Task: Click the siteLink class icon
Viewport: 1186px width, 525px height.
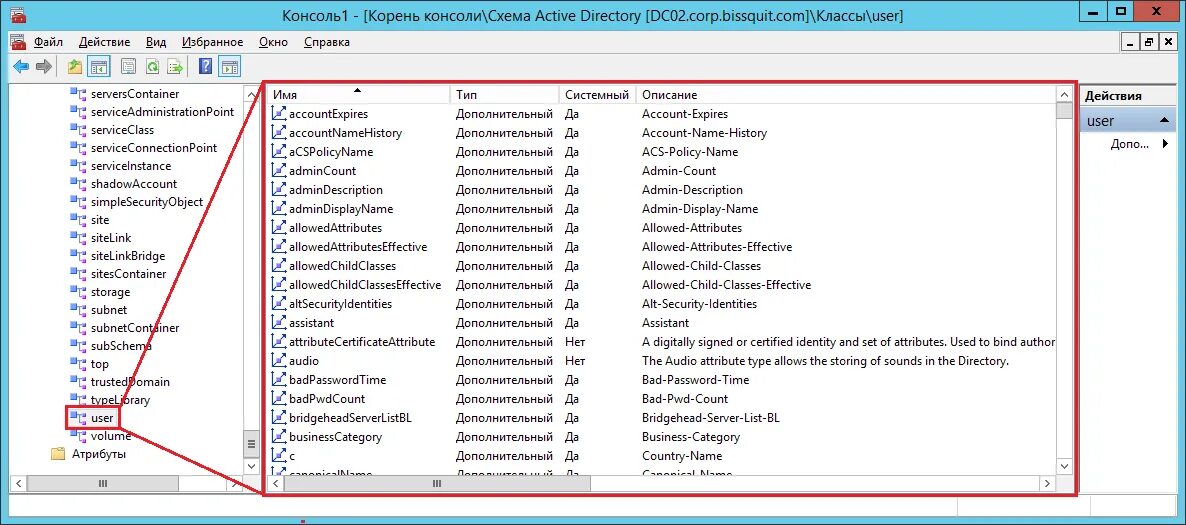Action: click(x=79, y=238)
